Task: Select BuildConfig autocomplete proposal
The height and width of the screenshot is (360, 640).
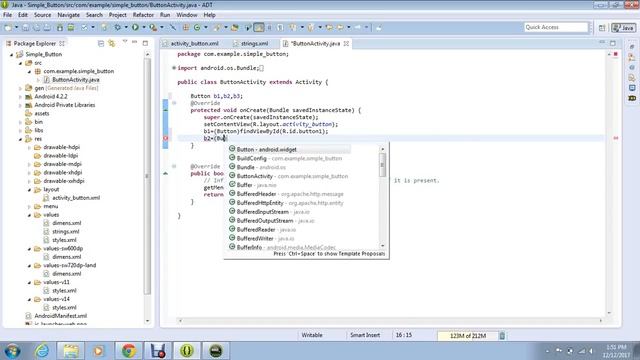Action: (288, 158)
